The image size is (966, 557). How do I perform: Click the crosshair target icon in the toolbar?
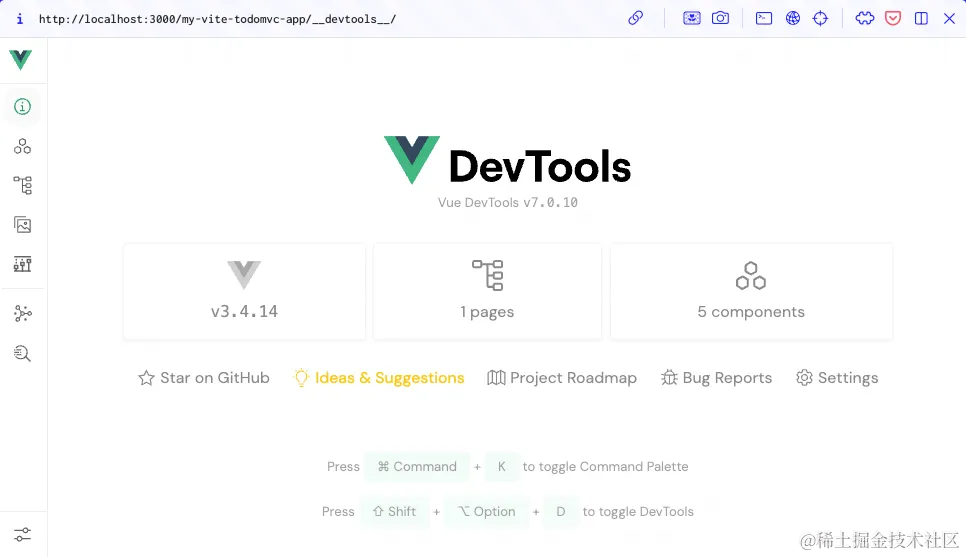821,18
